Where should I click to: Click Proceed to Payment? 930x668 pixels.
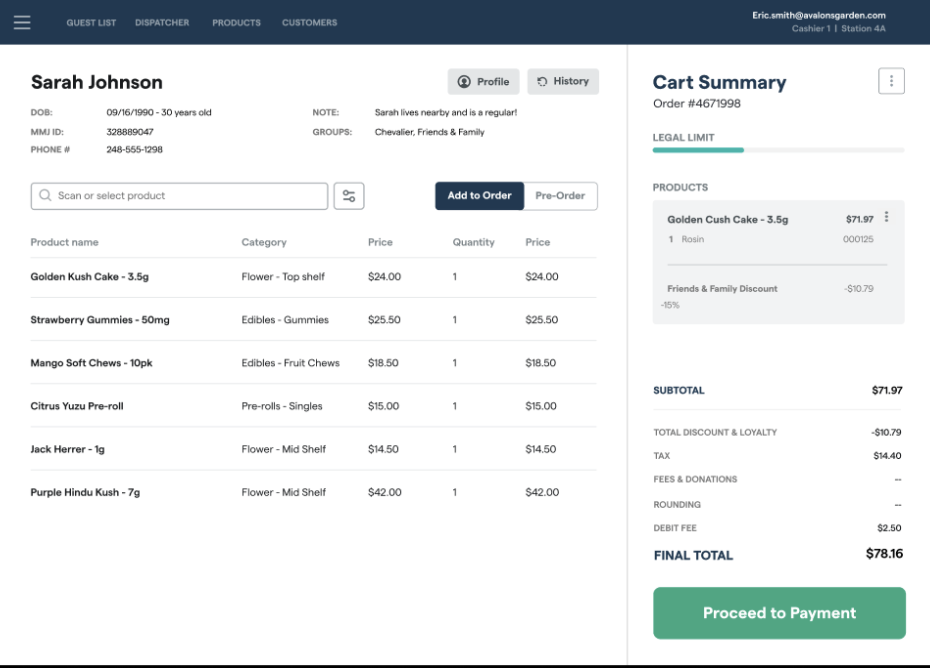tap(779, 613)
